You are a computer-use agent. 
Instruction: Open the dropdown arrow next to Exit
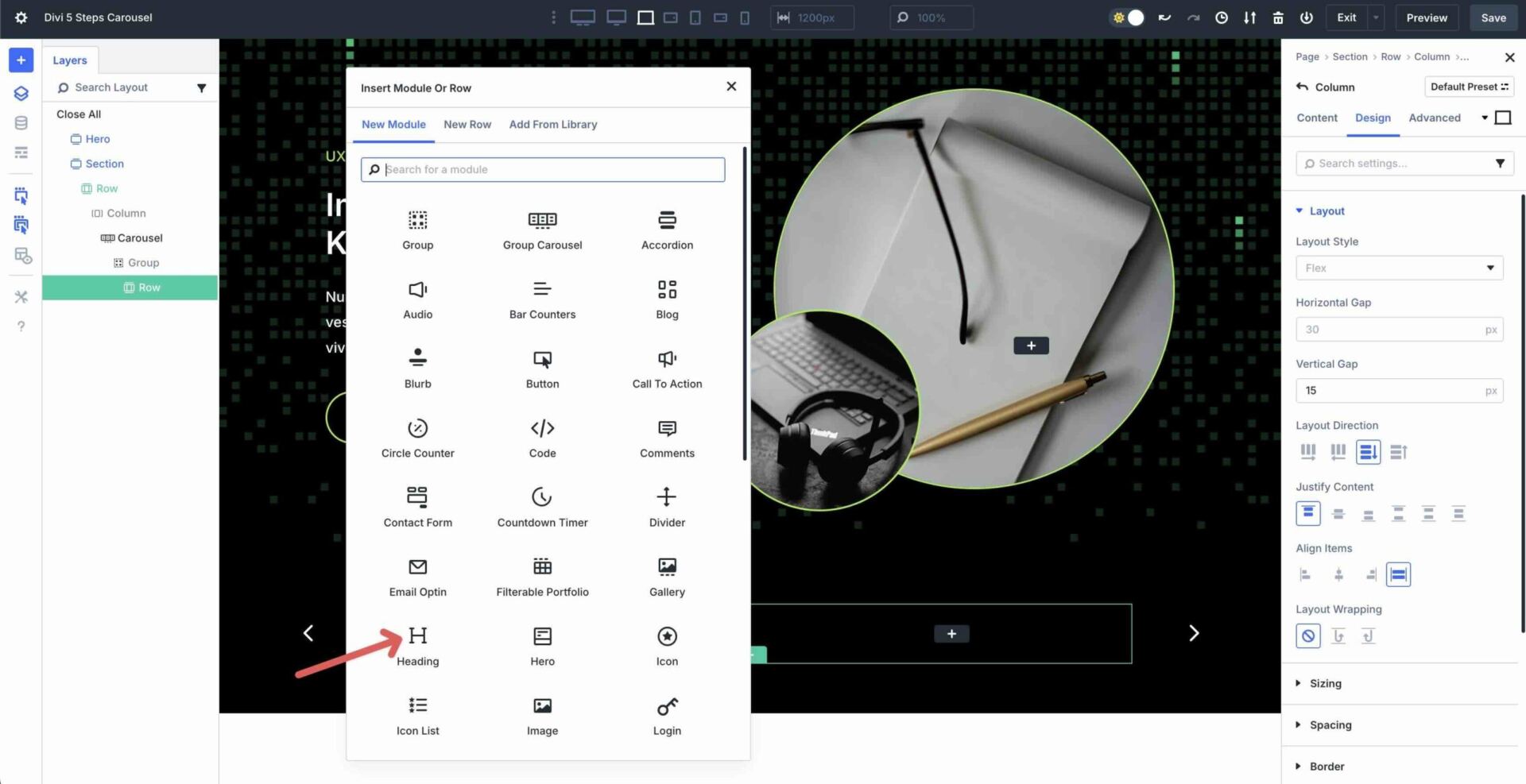(x=1376, y=17)
